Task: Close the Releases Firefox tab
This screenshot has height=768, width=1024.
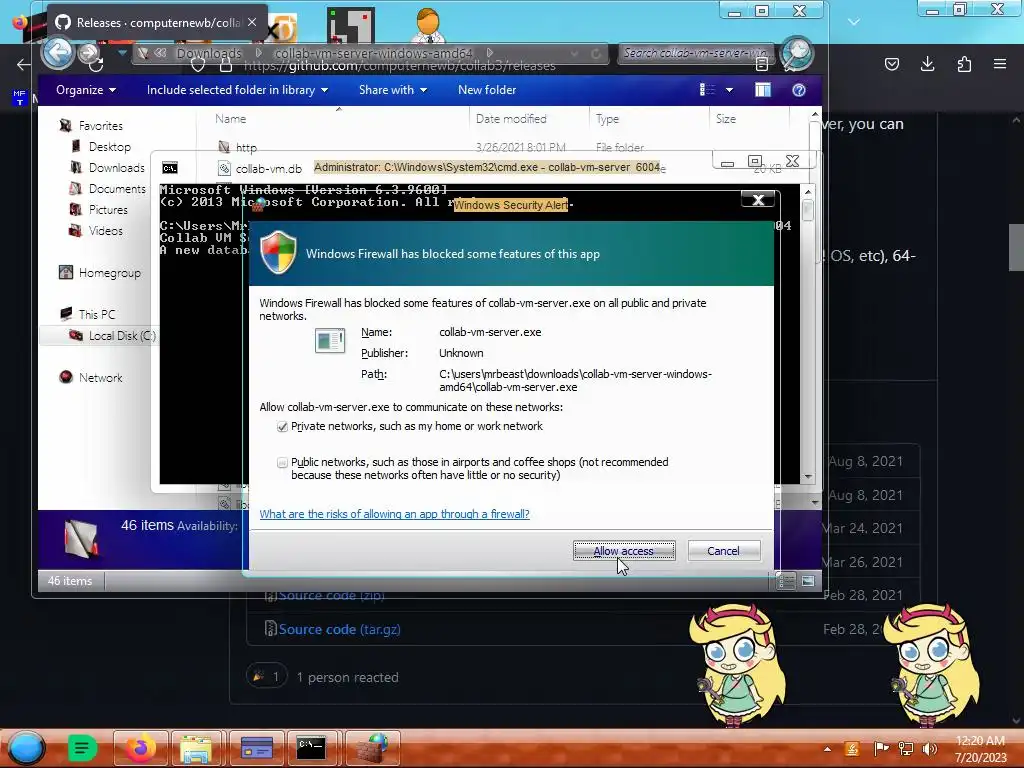Action: (252, 22)
